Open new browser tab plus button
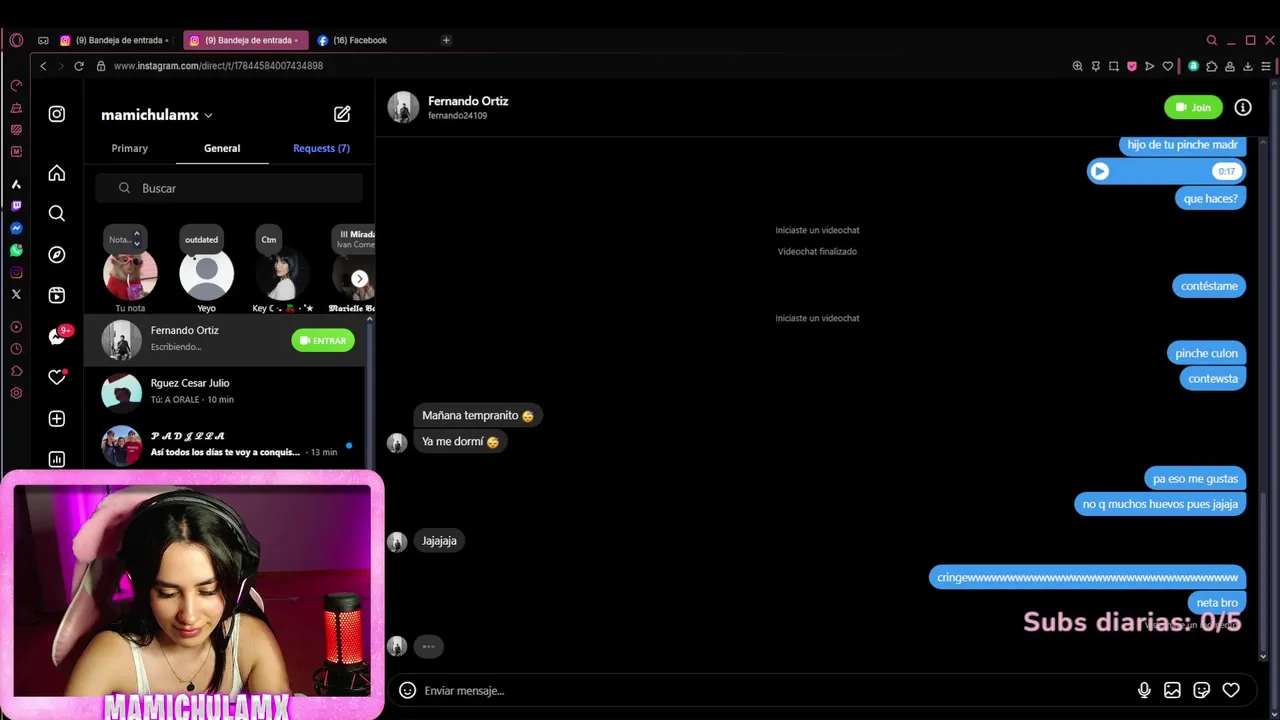The height and width of the screenshot is (720, 1280). 446,40
